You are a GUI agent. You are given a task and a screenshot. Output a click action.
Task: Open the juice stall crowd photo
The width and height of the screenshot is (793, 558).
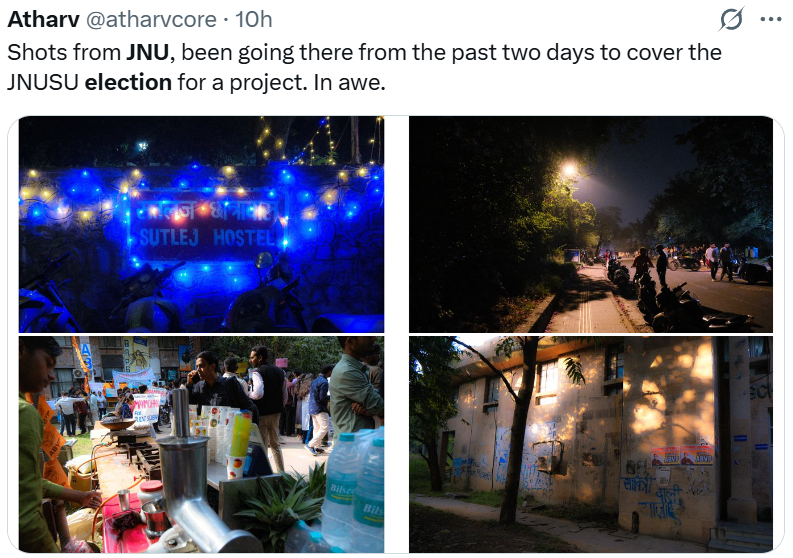[201, 444]
